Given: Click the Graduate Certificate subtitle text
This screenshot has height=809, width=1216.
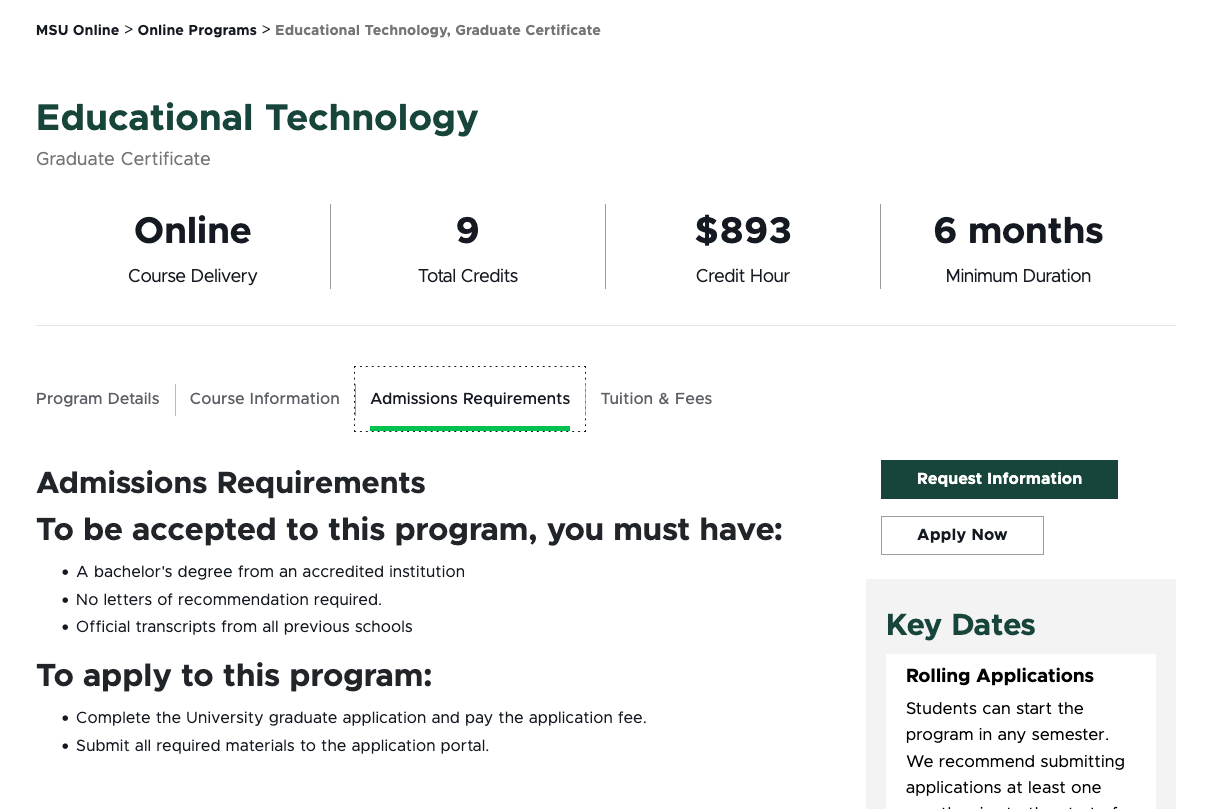Looking at the screenshot, I should (123, 159).
